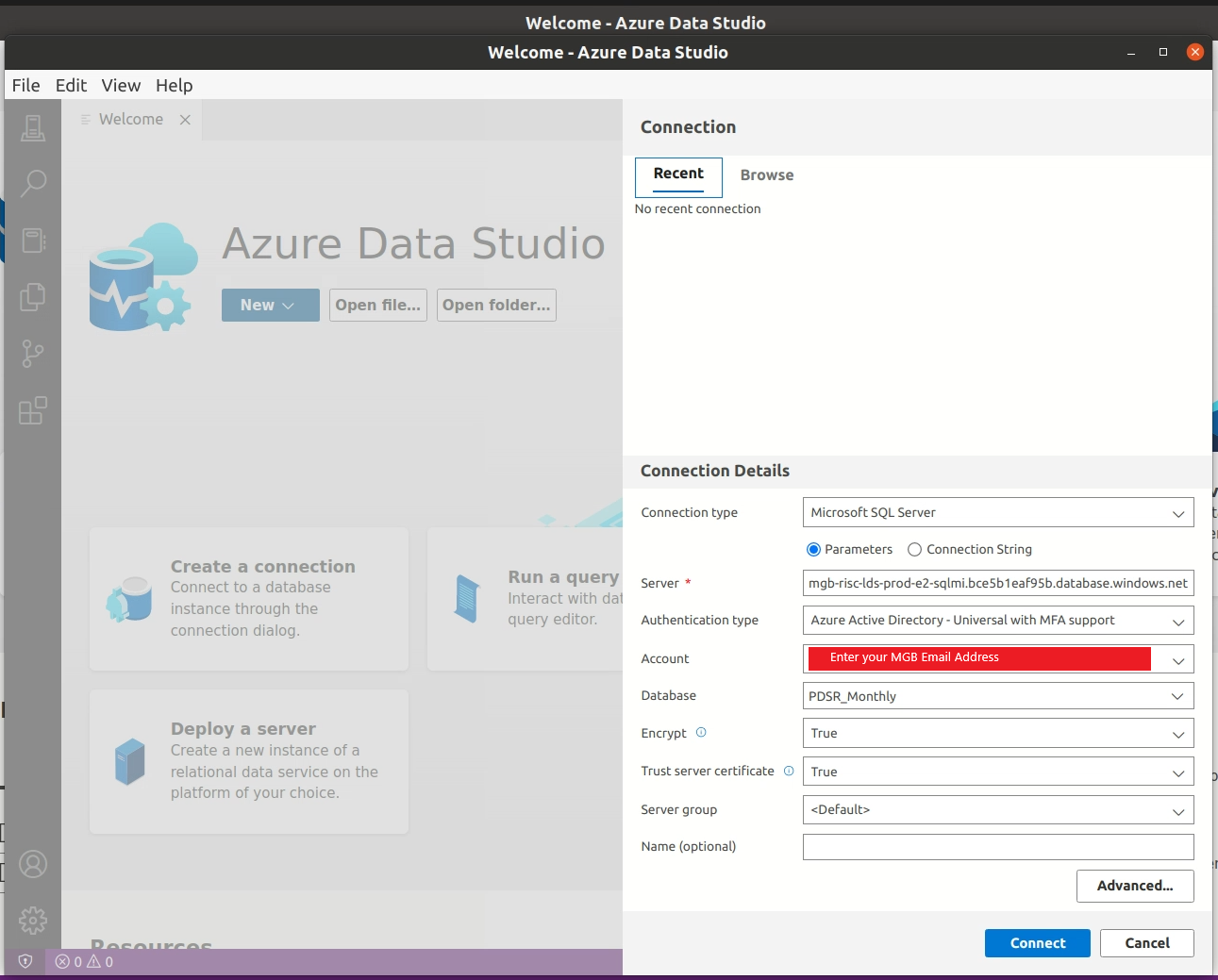The image size is (1218, 980).
Task: Open the Notebooks view icon
Action: click(33, 241)
